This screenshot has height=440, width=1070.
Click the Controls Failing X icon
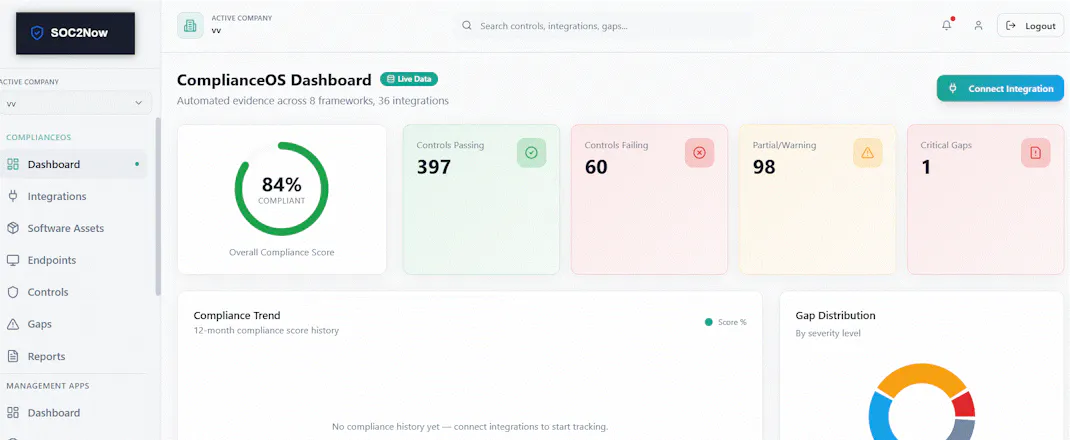click(x=699, y=153)
